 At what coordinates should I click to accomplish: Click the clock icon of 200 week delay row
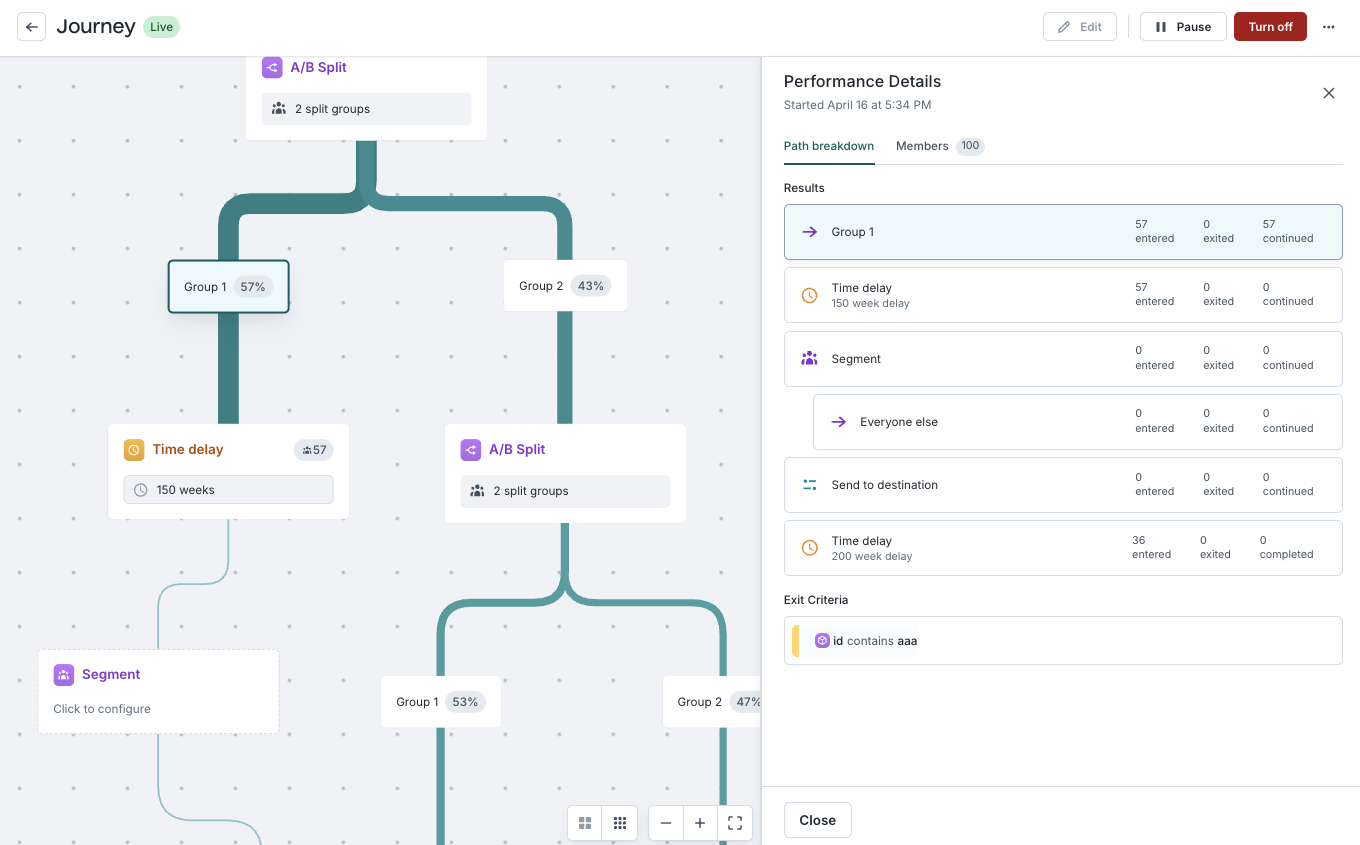tap(810, 548)
